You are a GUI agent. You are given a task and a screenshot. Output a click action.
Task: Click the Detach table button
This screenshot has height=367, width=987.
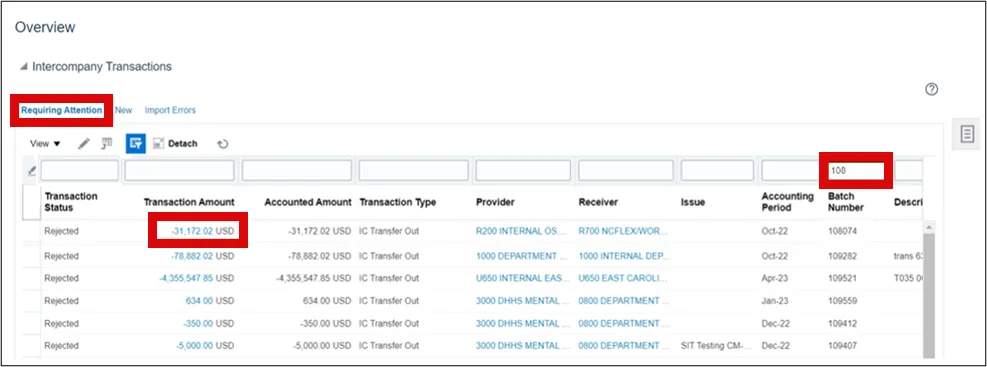pyautogui.click(x=176, y=144)
